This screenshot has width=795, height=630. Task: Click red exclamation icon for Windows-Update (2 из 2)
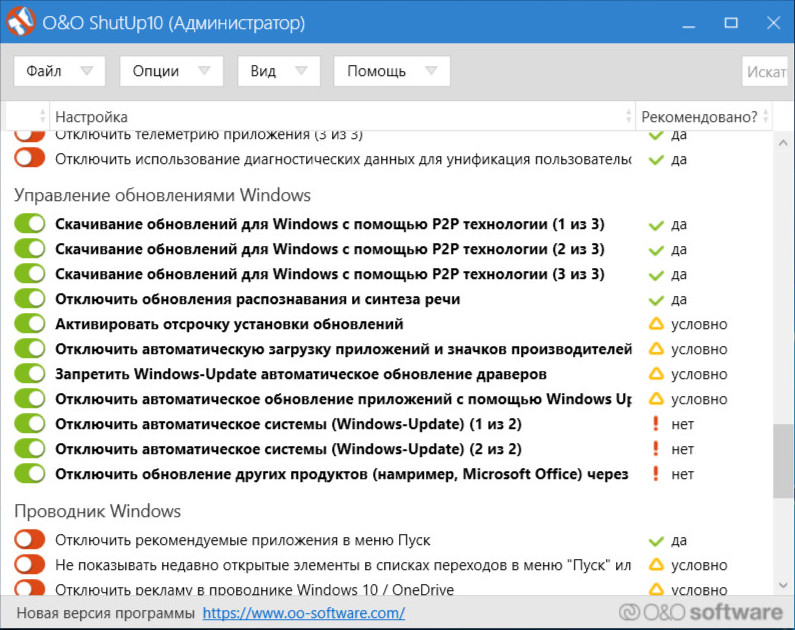[x=656, y=449]
